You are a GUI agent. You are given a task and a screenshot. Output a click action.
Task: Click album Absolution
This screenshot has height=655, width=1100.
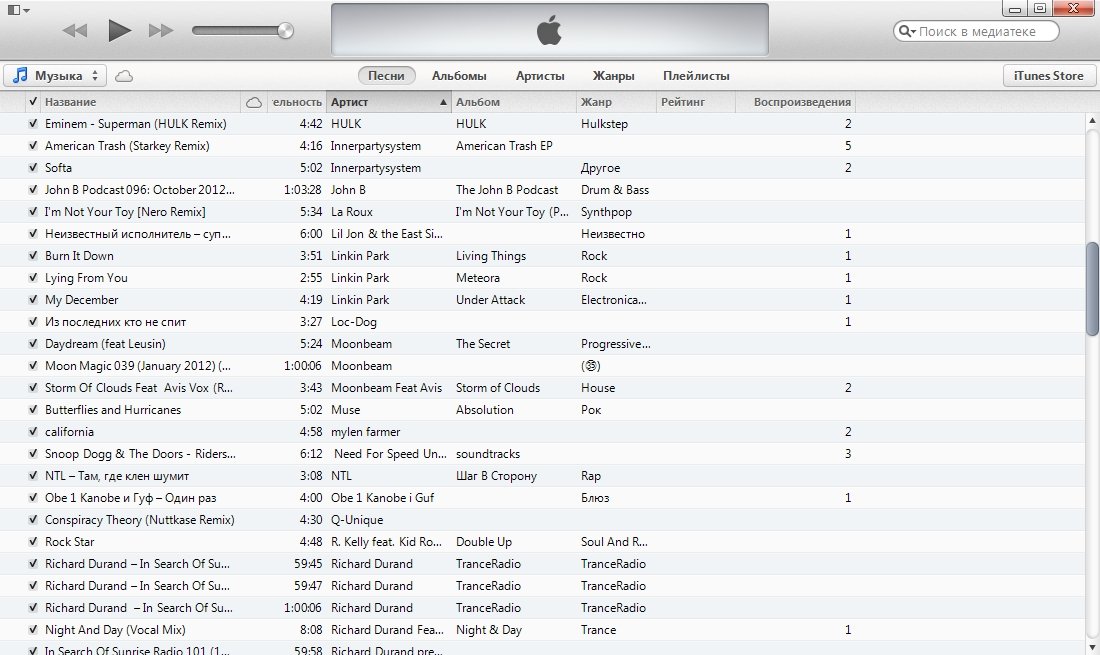484,410
